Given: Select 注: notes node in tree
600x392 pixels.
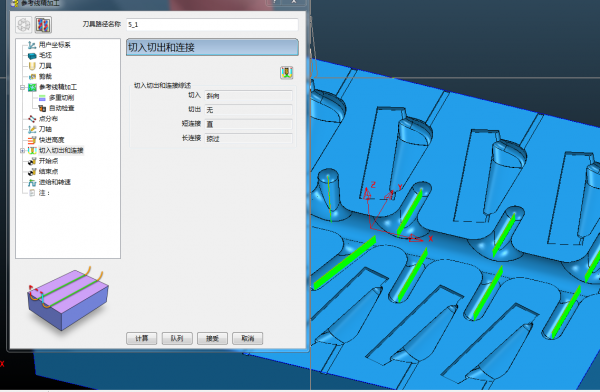Looking at the screenshot, I should 44,193.
